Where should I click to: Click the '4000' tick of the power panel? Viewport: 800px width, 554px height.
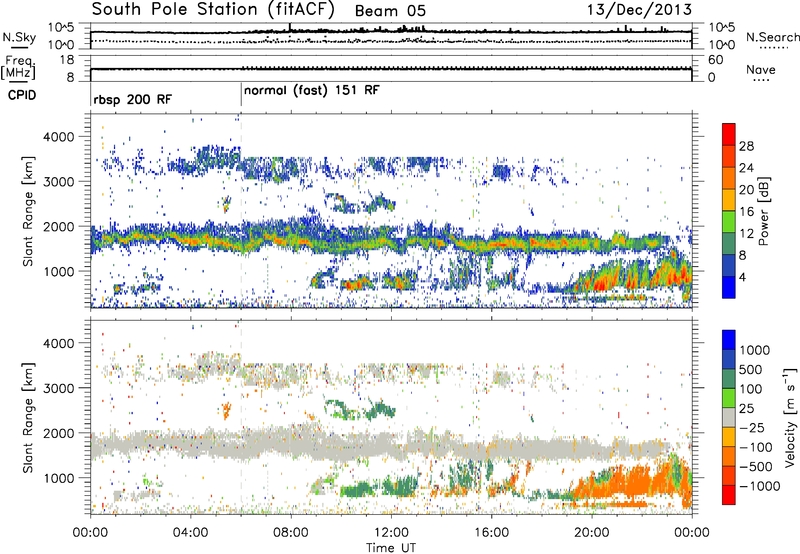[x=58, y=137]
